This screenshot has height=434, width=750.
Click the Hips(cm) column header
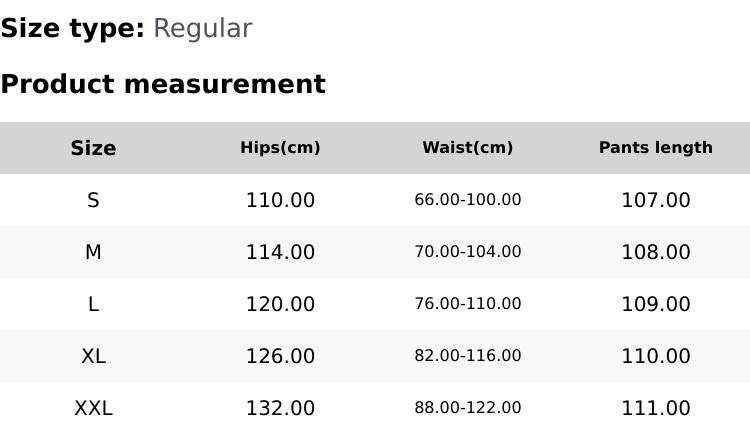[280, 148]
